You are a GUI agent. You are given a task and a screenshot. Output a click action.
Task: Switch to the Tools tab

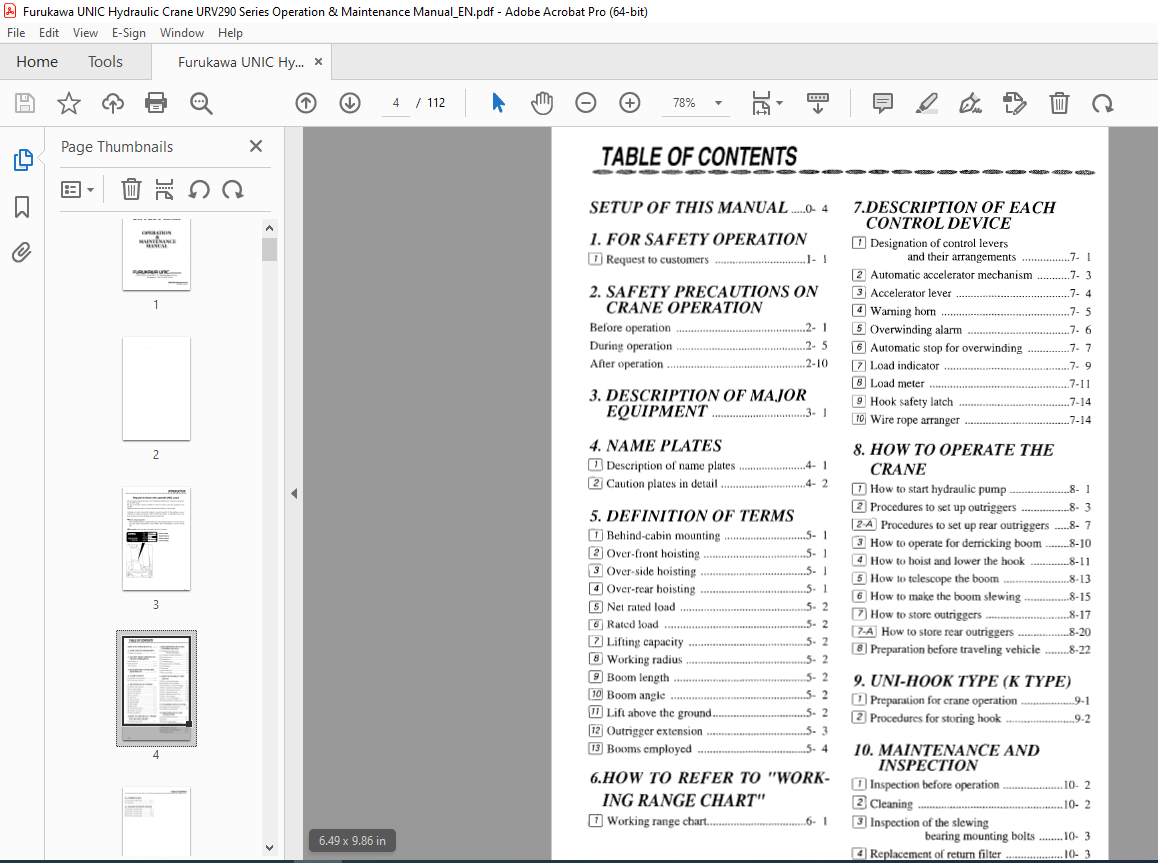tap(106, 62)
